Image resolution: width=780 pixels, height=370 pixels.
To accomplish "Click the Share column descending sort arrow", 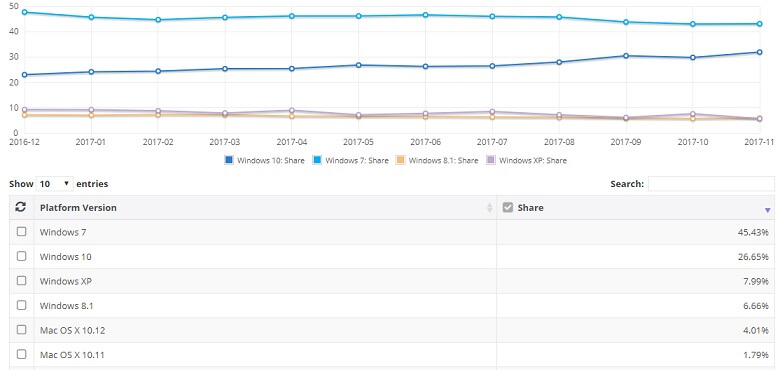I will 767,211.
